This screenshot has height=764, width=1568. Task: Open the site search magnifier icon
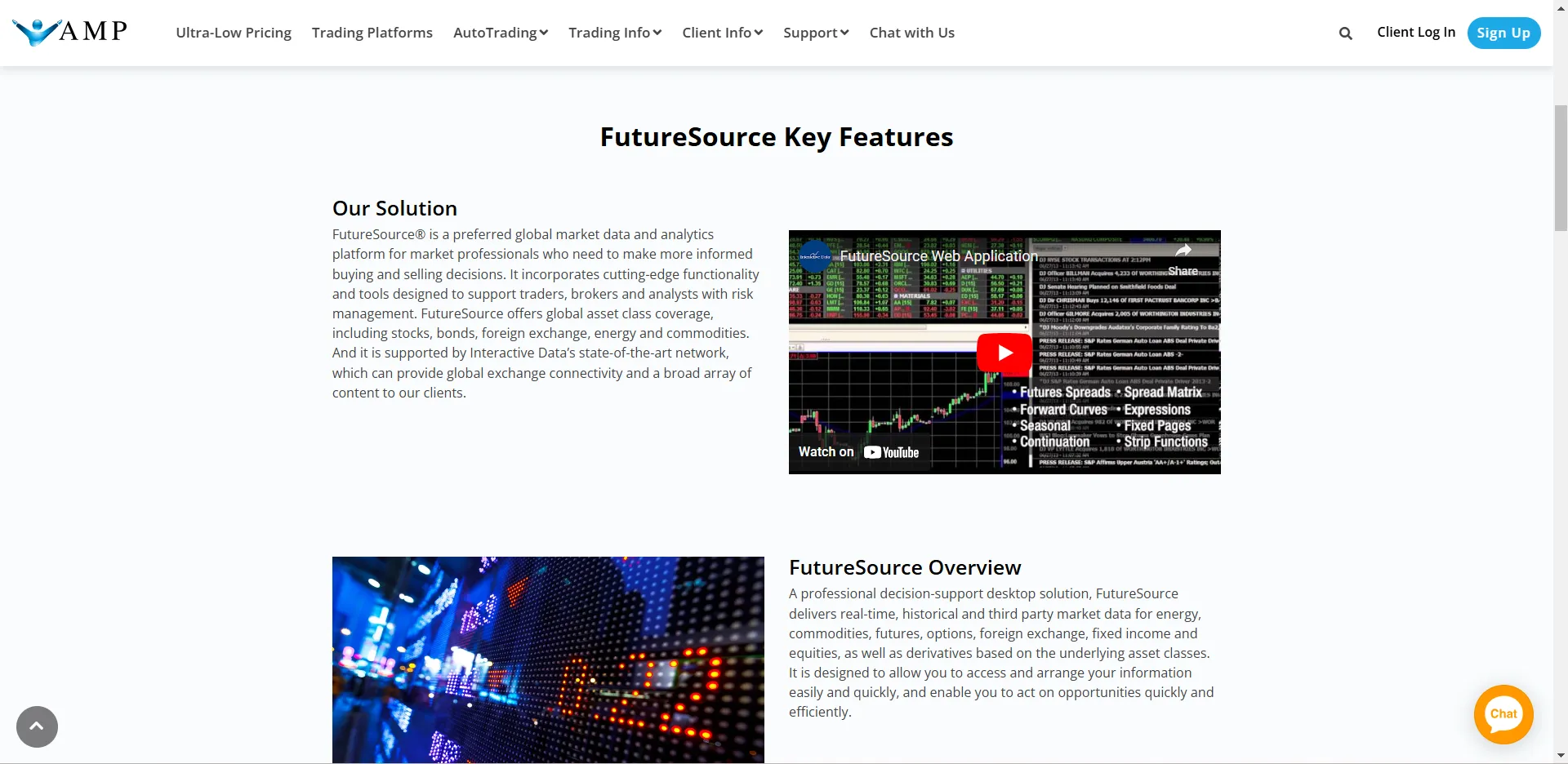(1346, 33)
